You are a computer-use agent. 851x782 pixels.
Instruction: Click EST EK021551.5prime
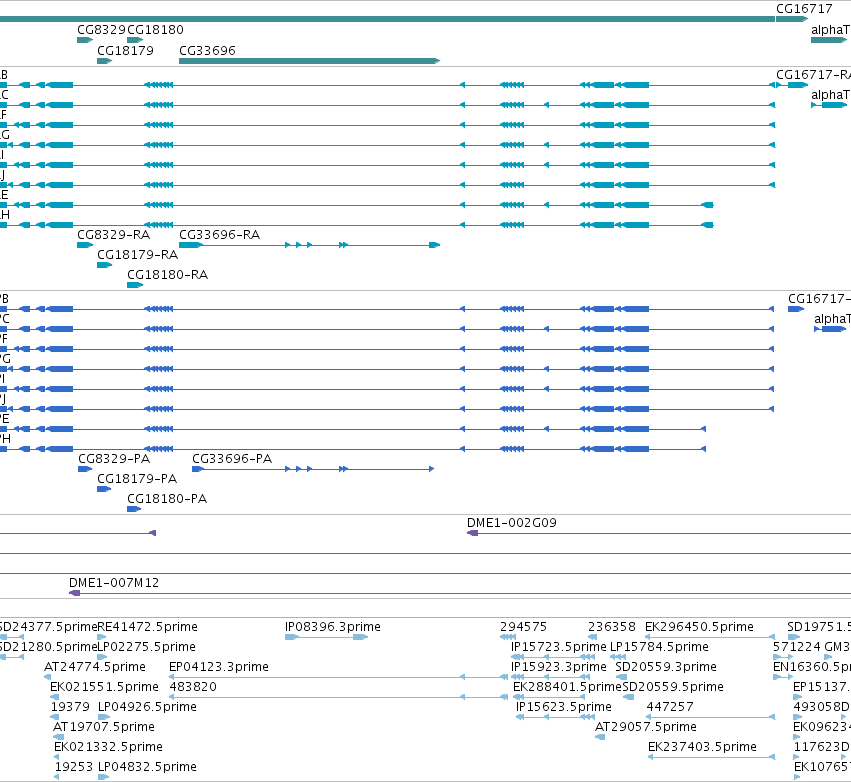105,687
